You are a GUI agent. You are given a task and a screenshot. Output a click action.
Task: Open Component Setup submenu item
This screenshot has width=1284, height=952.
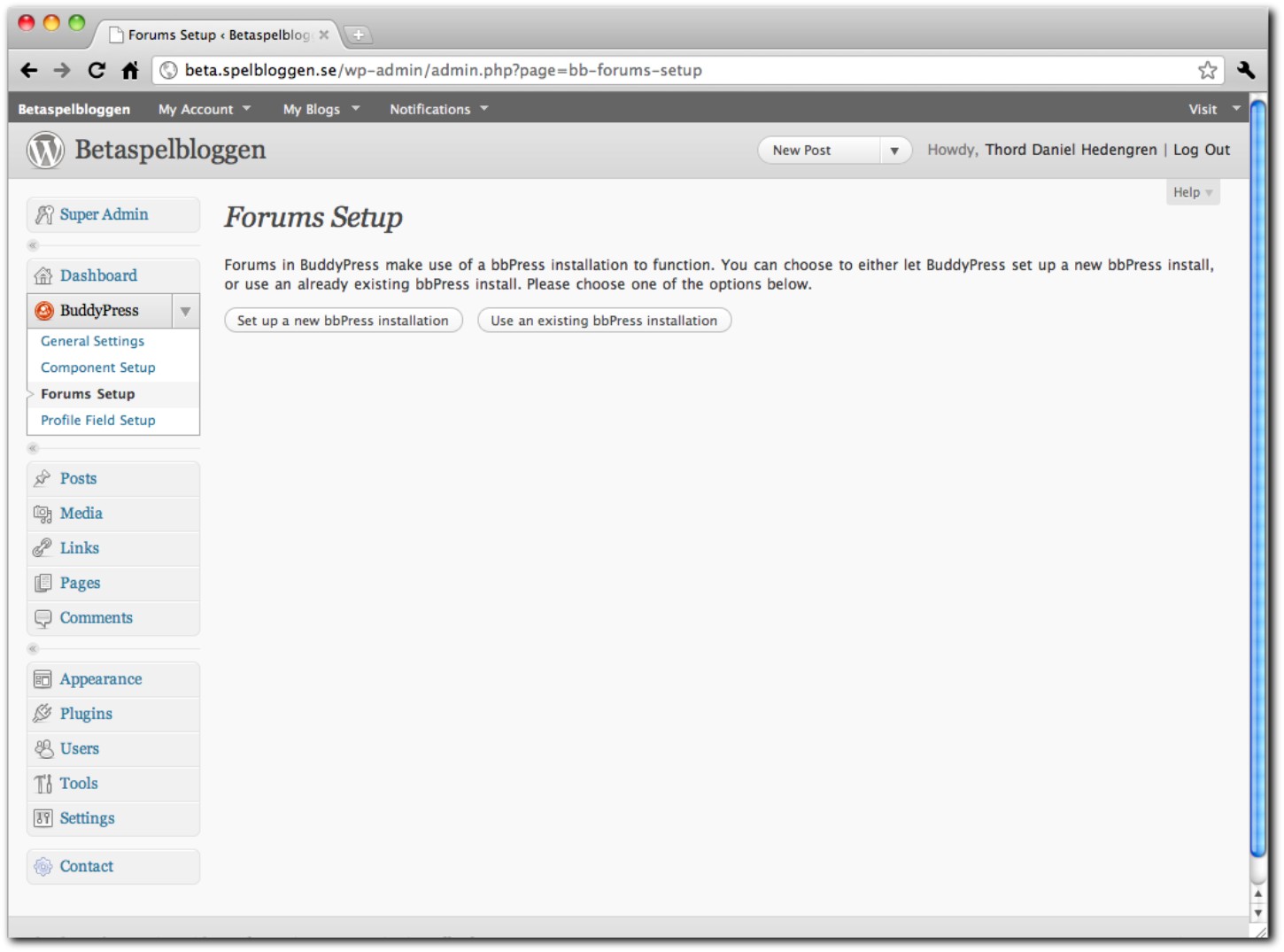tap(97, 368)
